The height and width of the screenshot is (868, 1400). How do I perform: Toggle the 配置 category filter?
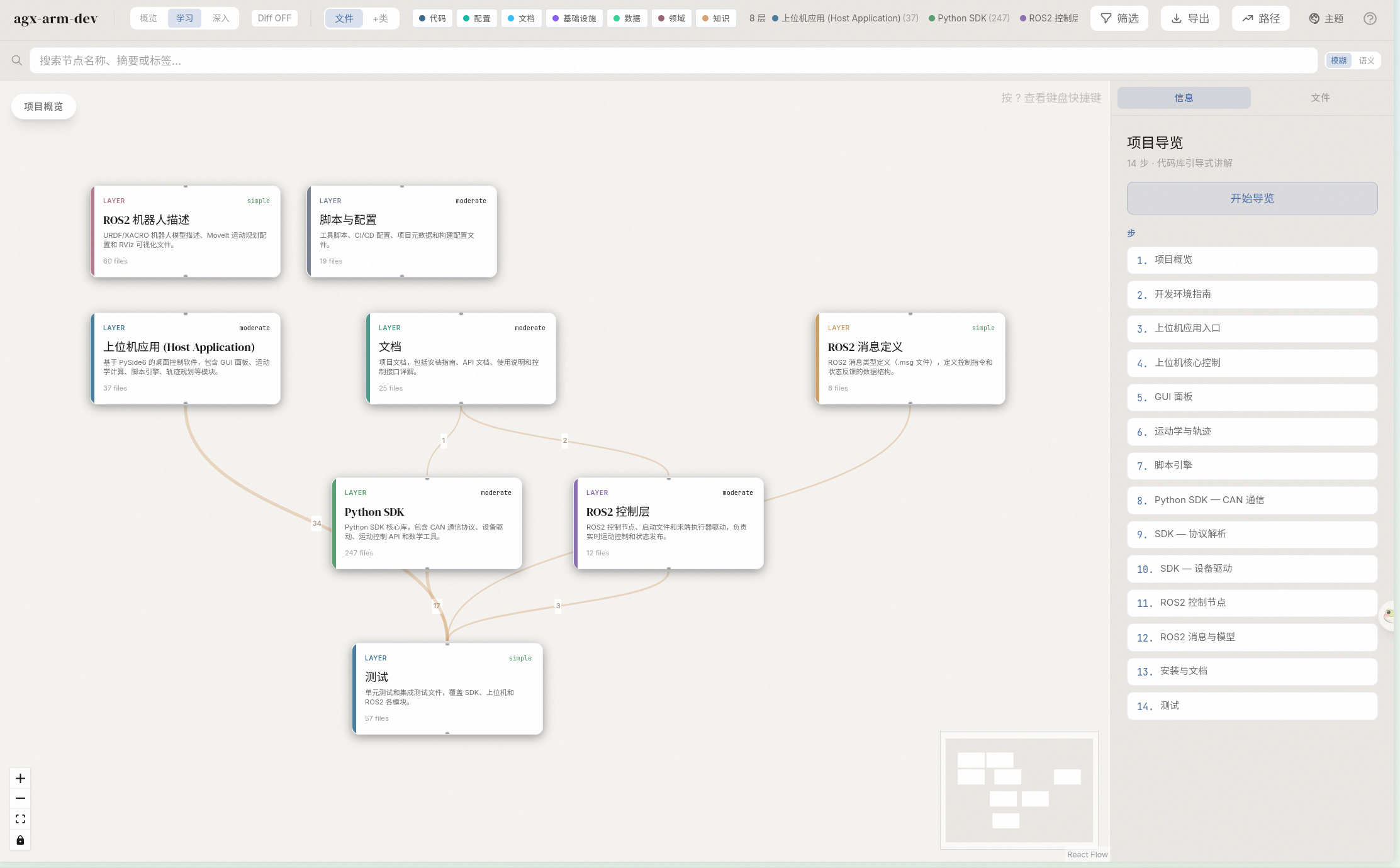pyautogui.click(x=477, y=18)
